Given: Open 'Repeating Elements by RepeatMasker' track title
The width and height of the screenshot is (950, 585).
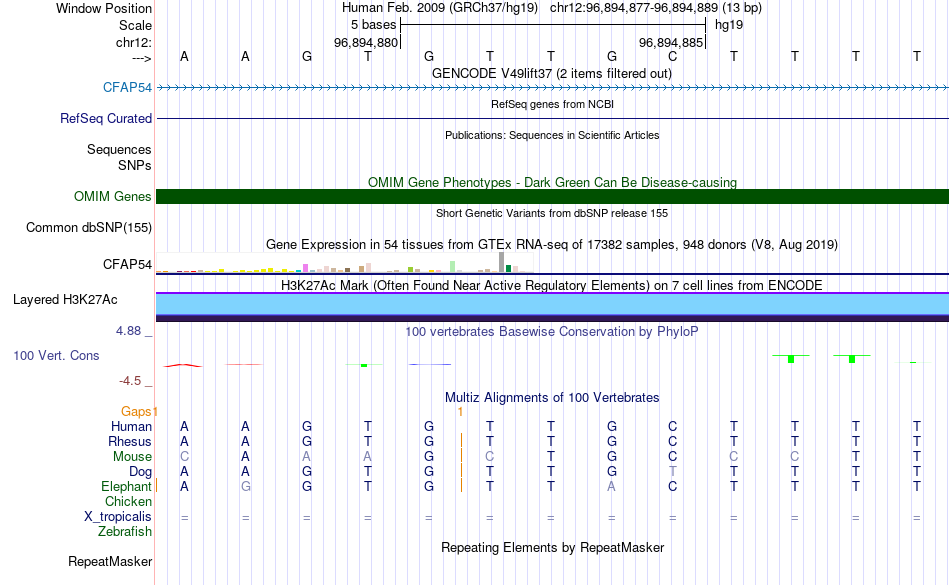Looking at the screenshot, I should pyautogui.click(x=553, y=547).
